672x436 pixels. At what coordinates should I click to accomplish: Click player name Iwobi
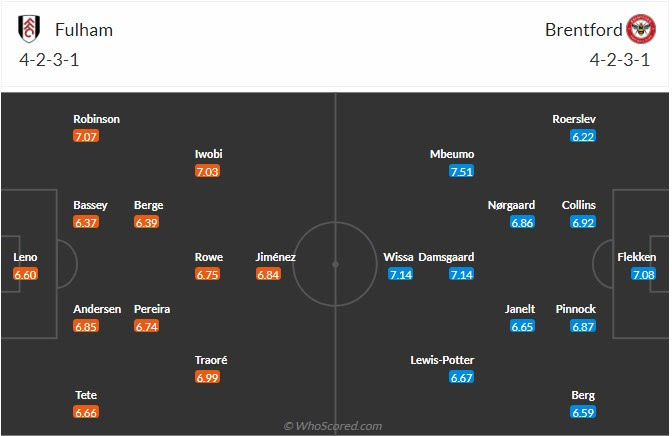[209, 154]
